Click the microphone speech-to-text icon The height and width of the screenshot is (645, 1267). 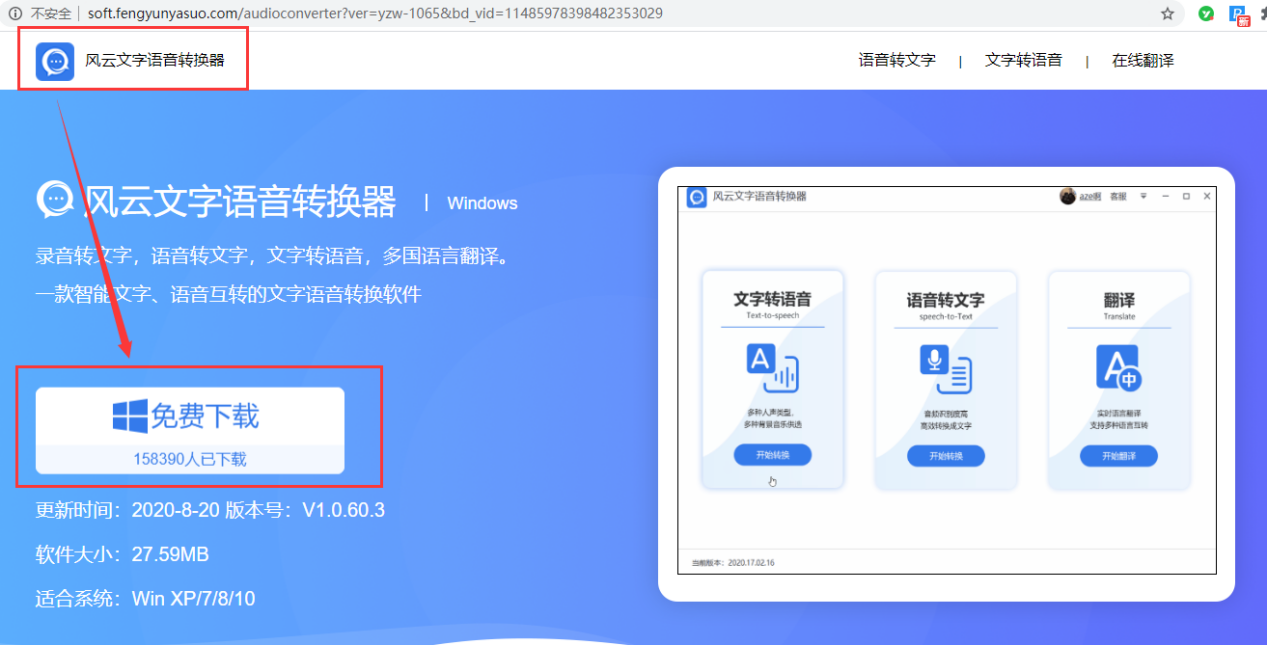[x=946, y=369]
